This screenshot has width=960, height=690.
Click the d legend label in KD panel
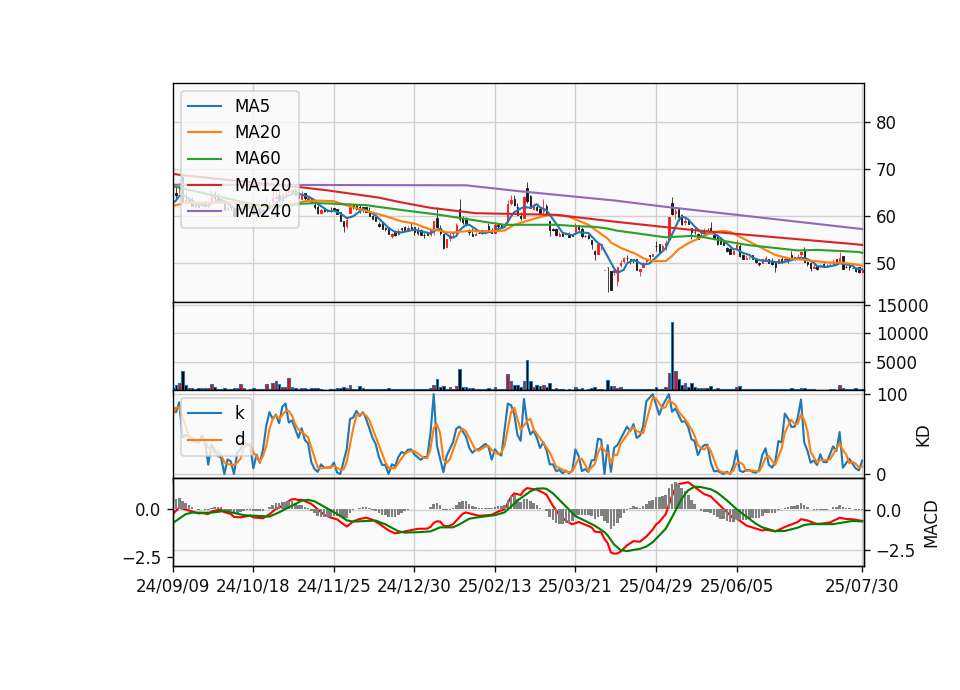[x=240, y=439]
